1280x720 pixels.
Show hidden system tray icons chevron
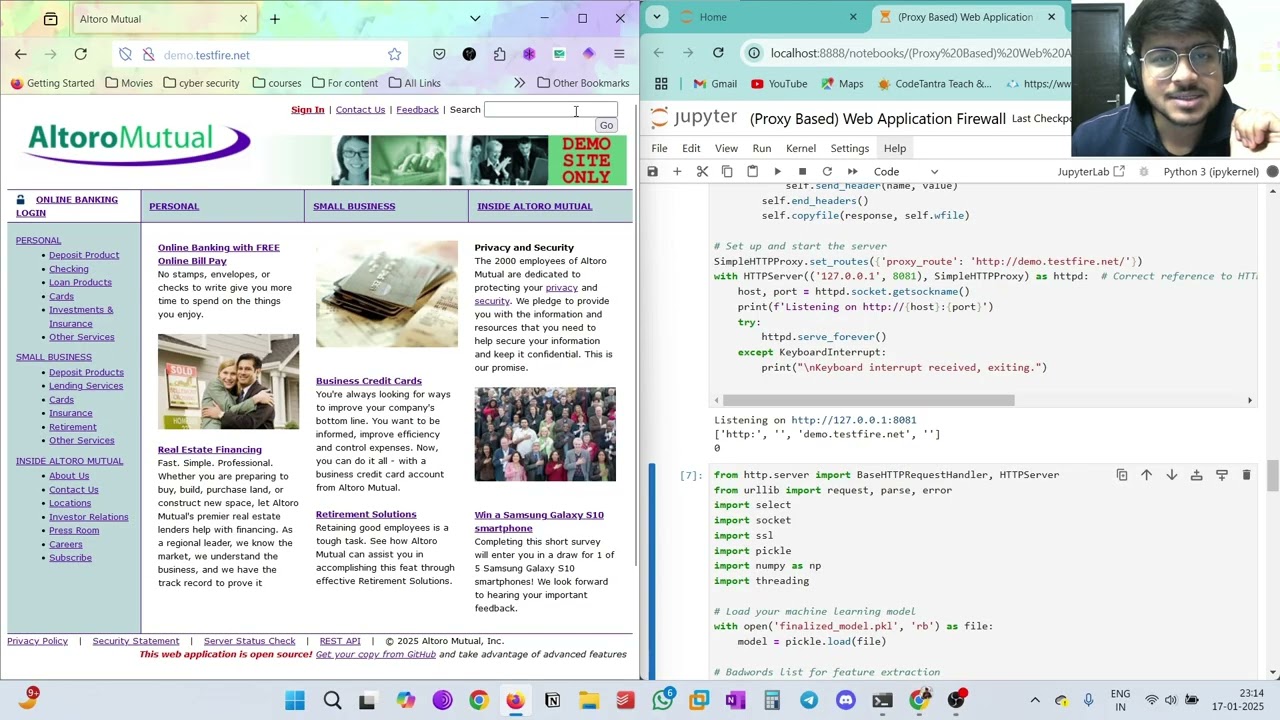1035,701
